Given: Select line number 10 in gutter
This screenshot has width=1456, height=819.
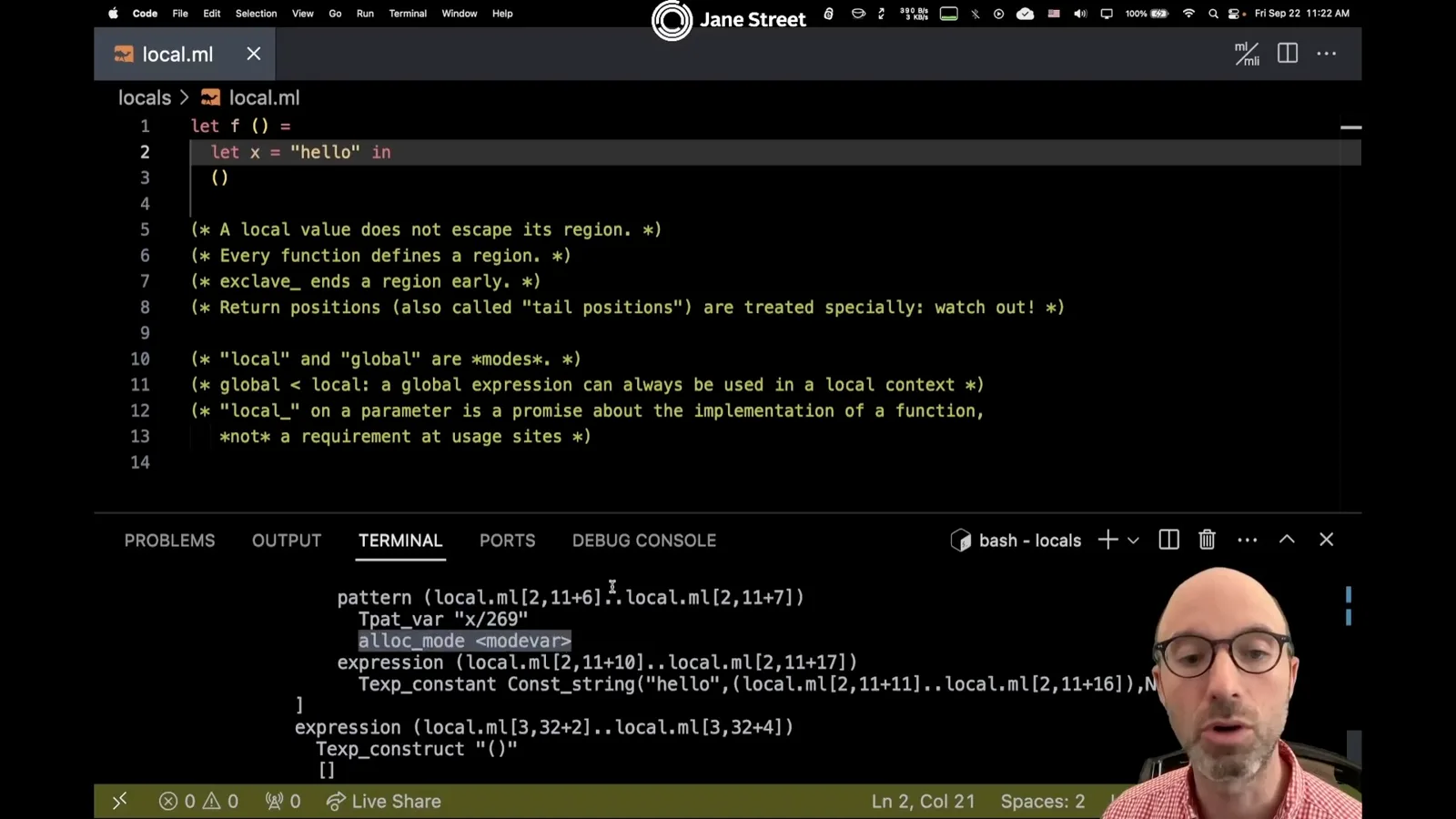Looking at the screenshot, I should pyautogui.click(x=139, y=359).
